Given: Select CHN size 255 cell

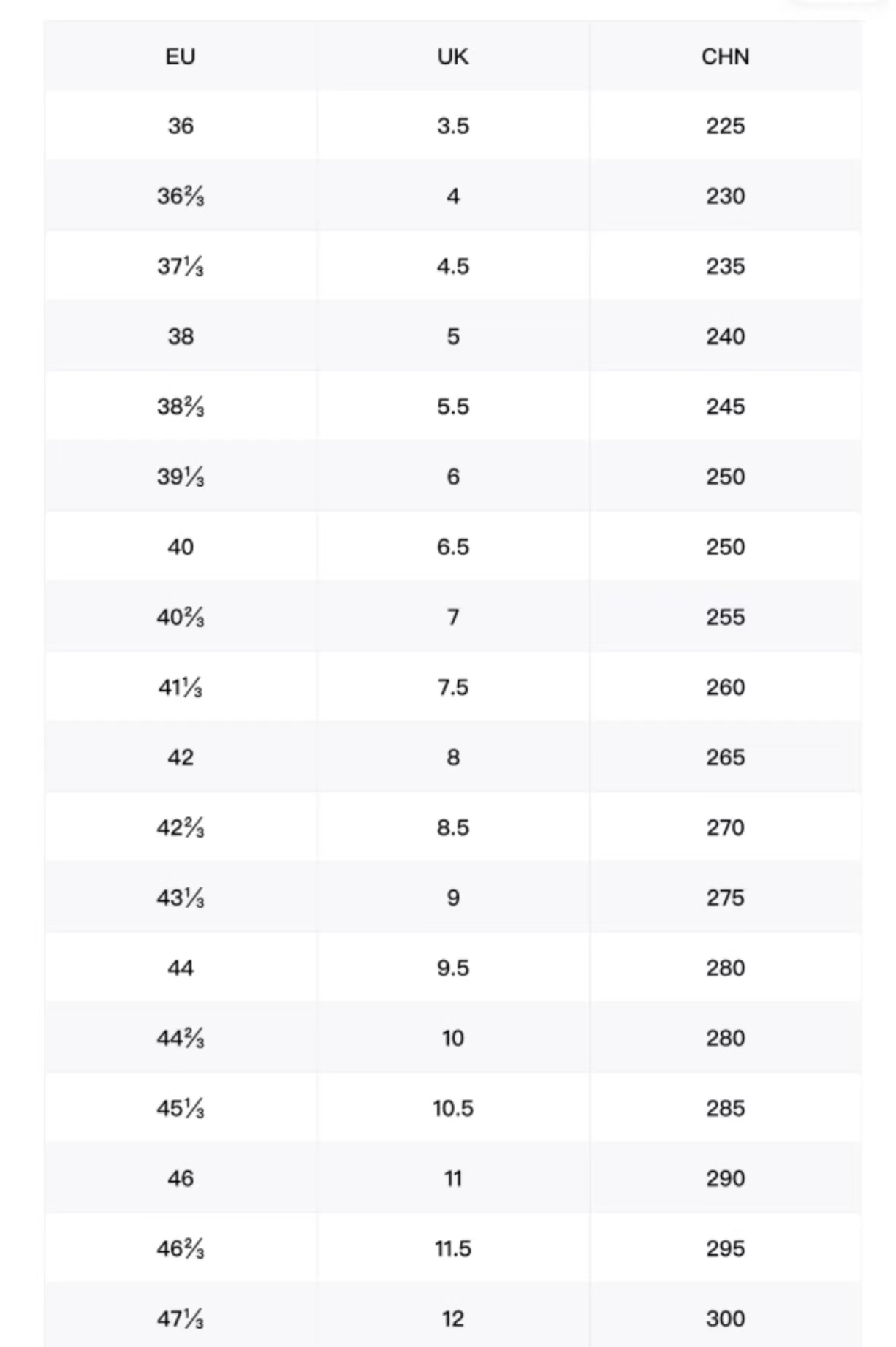Looking at the screenshot, I should [x=725, y=617].
